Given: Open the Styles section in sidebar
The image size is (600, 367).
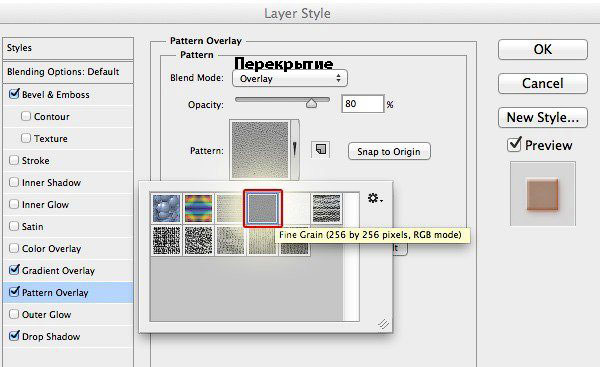Looking at the screenshot, I should [68, 48].
